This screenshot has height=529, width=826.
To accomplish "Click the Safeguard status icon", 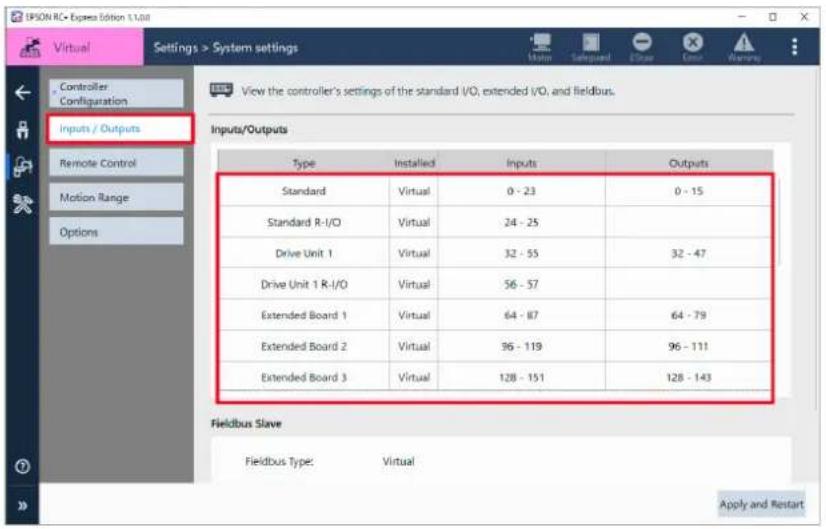I will (x=591, y=47).
